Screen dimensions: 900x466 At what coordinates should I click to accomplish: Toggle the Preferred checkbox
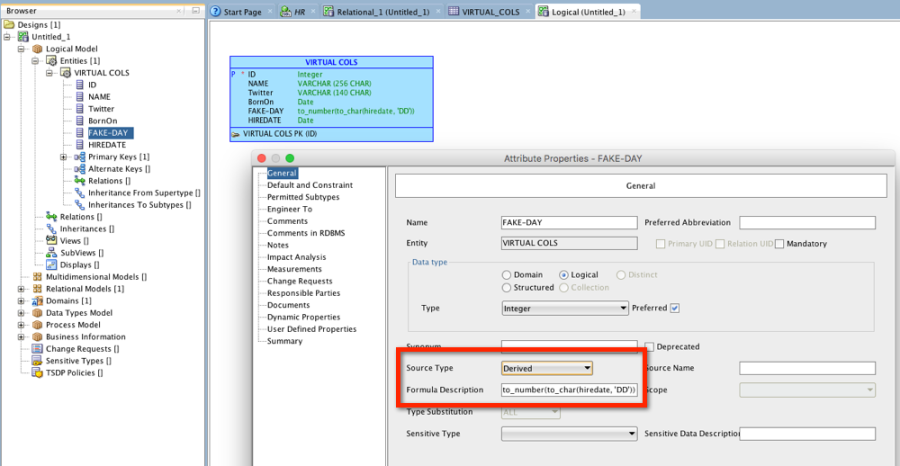(x=674, y=308)
